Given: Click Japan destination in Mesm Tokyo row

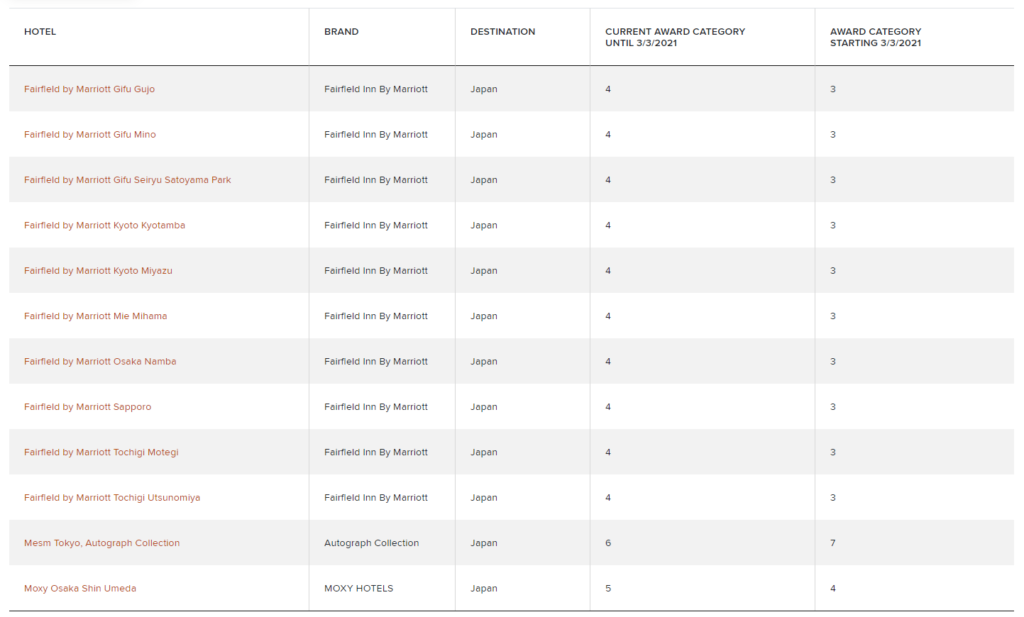Looking at the screenshot, I should [x=484, y=543].
